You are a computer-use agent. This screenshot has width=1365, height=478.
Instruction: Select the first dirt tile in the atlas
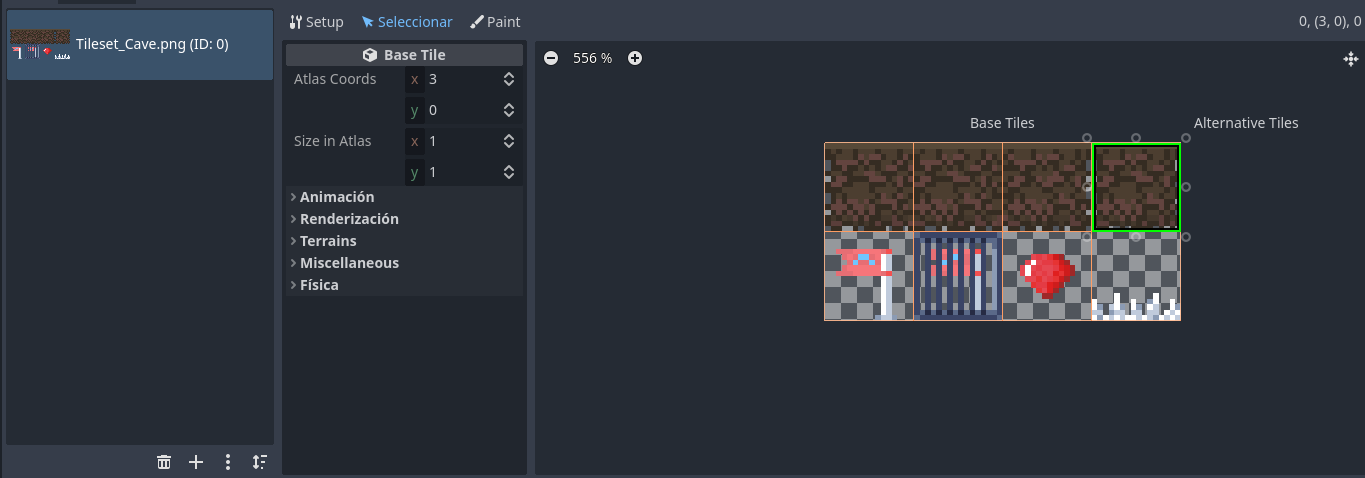point(869,187)
